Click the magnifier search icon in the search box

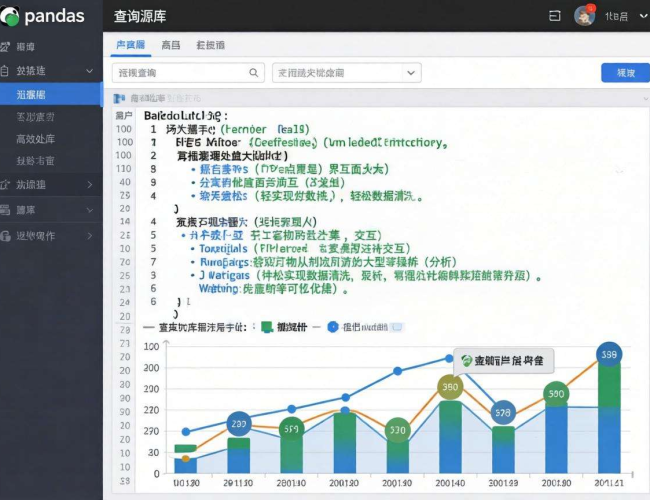pos(253,73)
